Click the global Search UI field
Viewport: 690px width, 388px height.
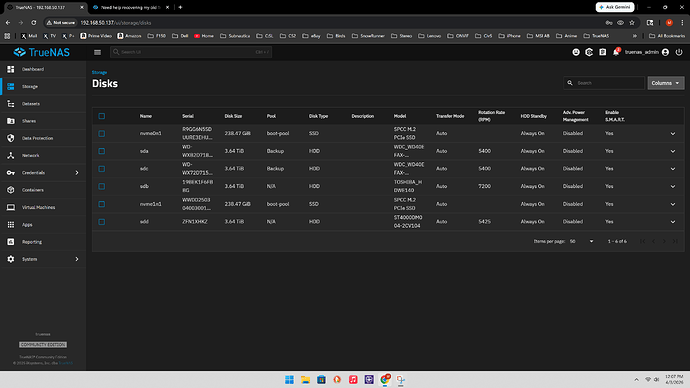(191, 52)
